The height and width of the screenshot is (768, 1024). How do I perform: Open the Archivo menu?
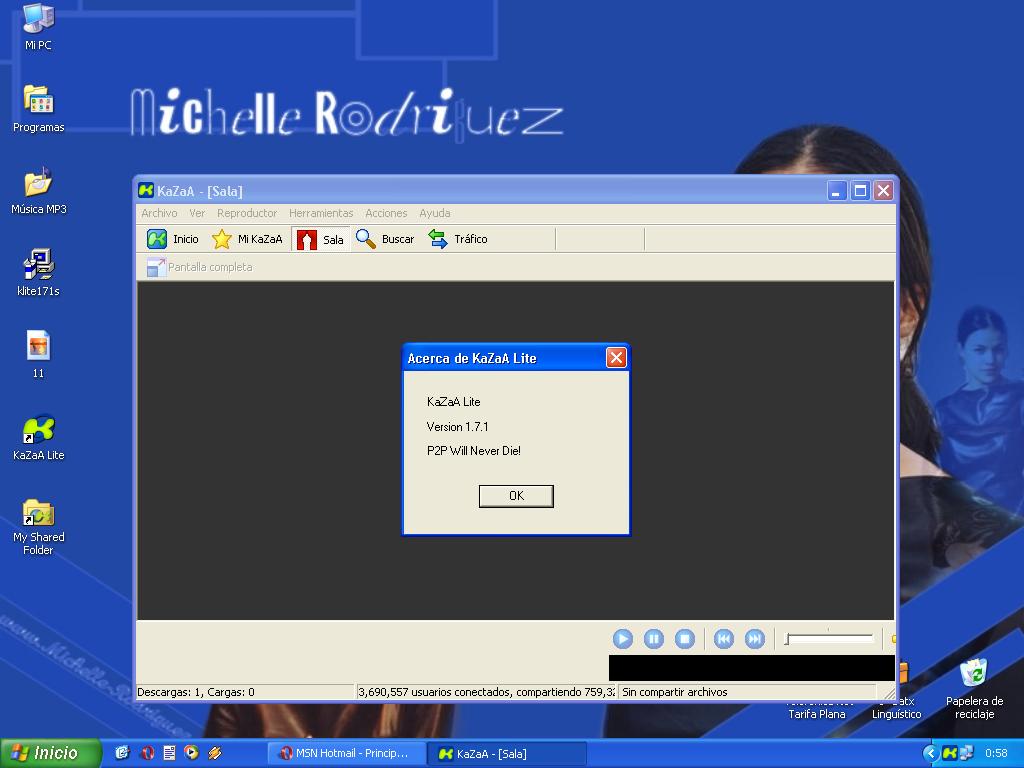(x=159, y=213)
